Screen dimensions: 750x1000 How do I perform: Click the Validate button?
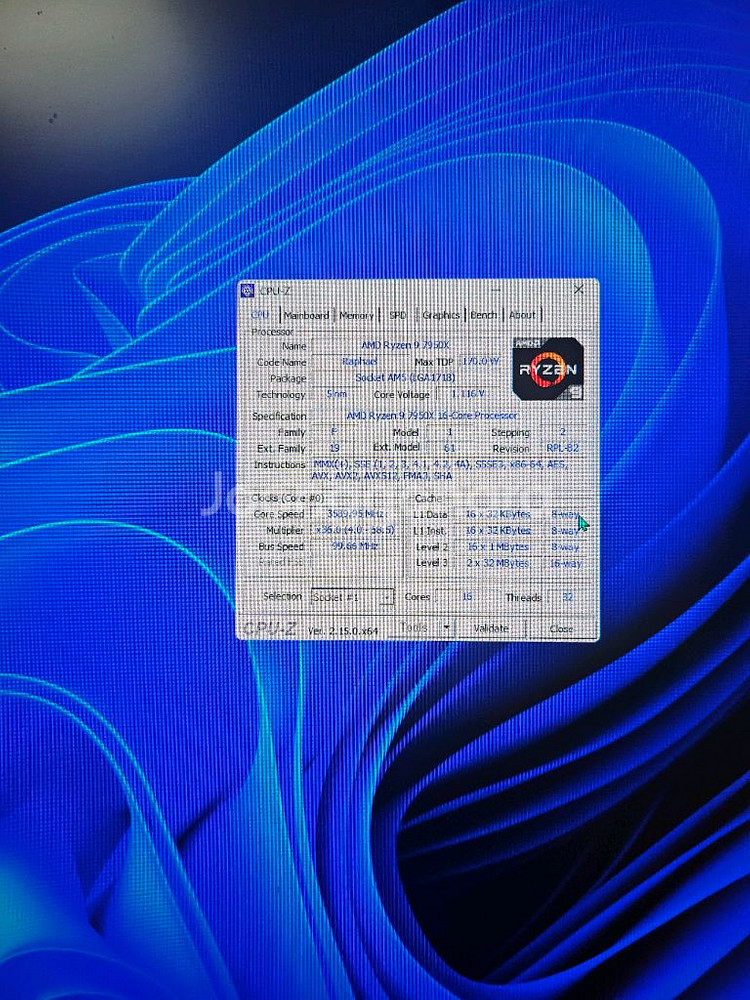[x=490, y=628]
